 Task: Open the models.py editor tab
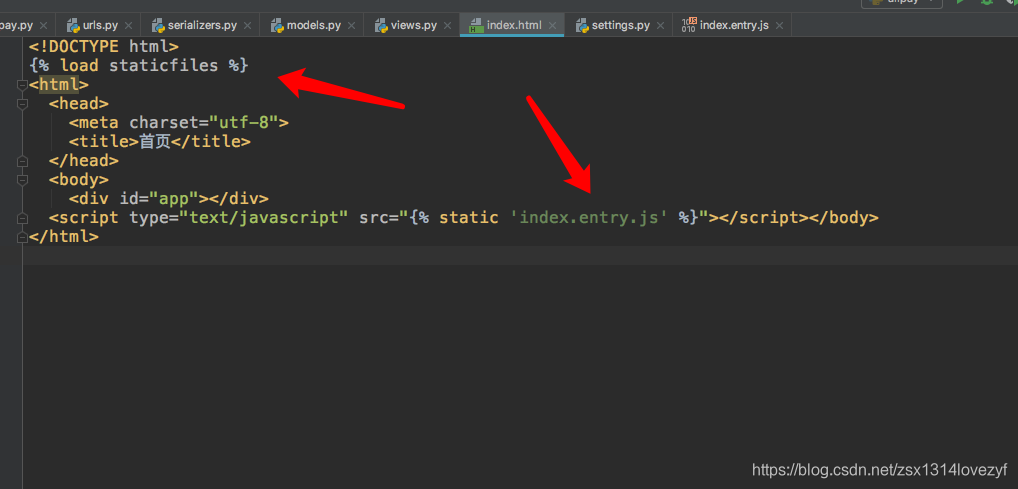312,26
